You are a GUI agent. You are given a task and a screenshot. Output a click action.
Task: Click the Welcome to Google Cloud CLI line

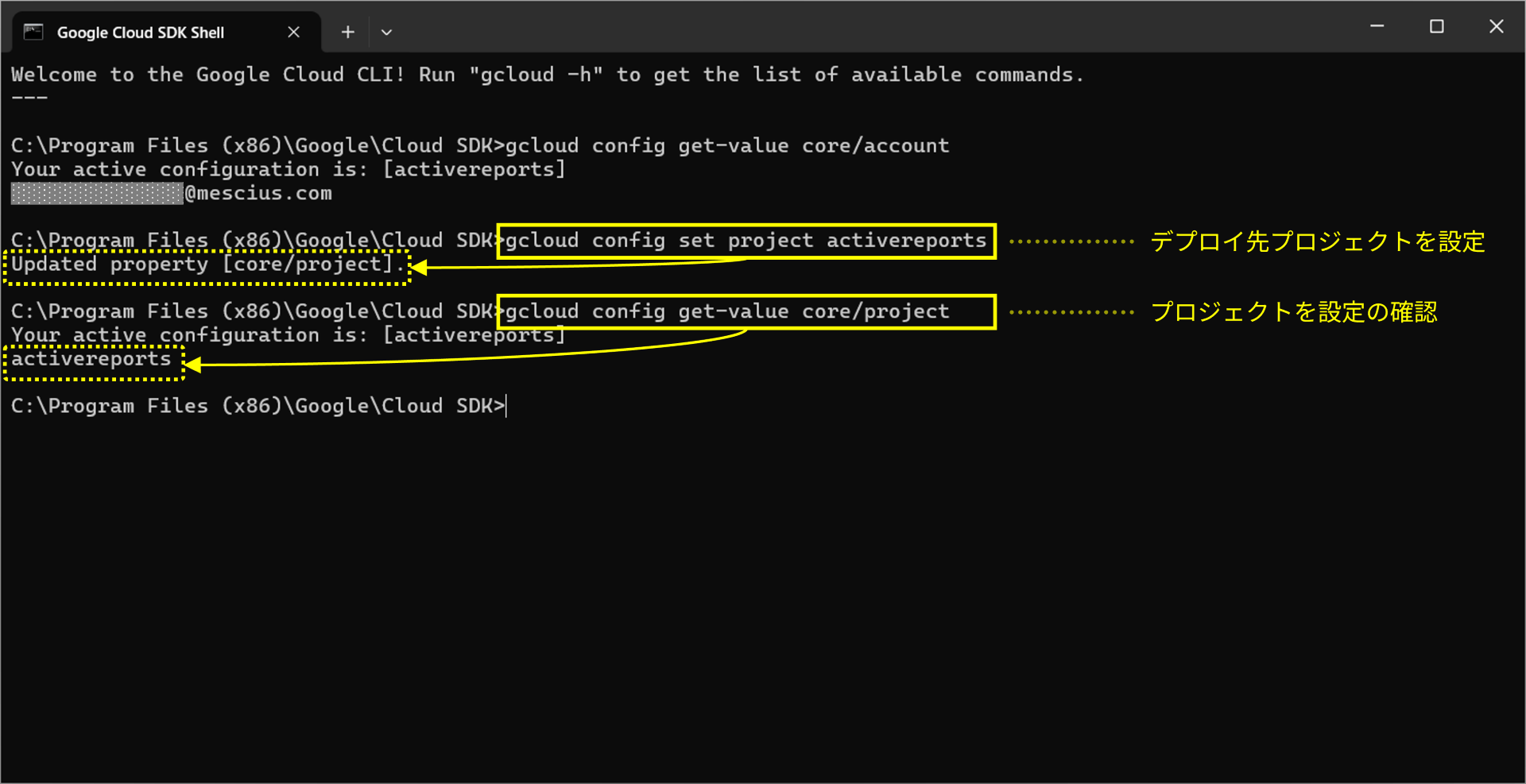coord(547,75)
